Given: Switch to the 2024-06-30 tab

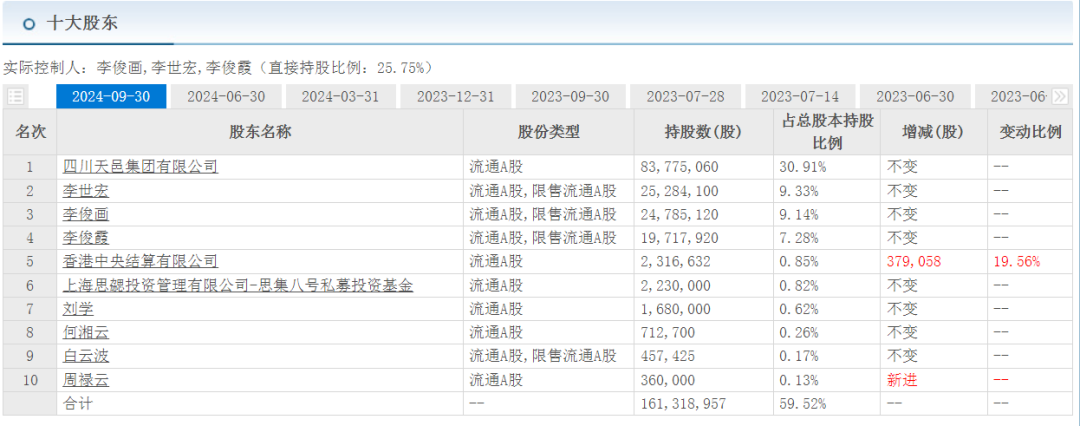Looking at the screenshot, I should click(x=225, y=97).
